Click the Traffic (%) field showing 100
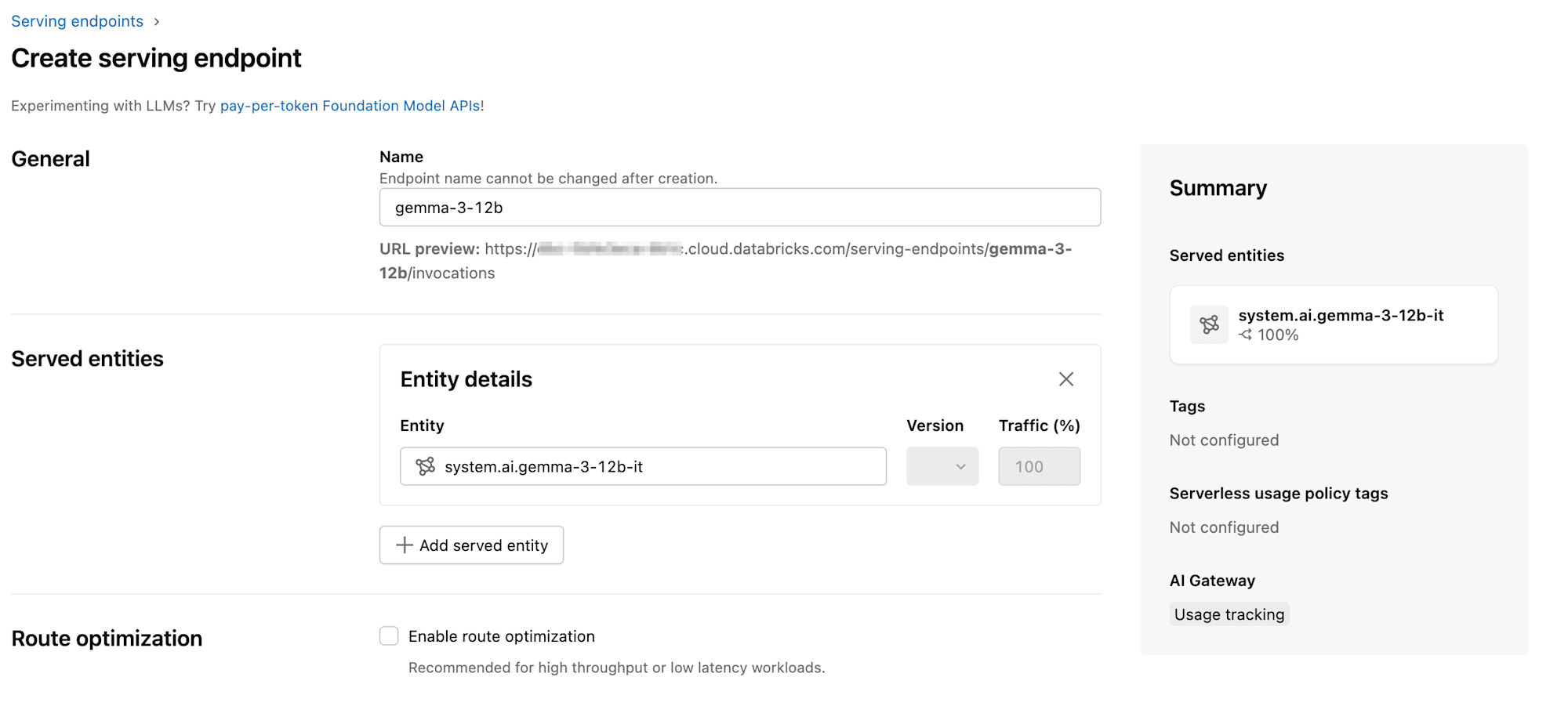Screen dimensions: 1568x706 point(1039,466)
